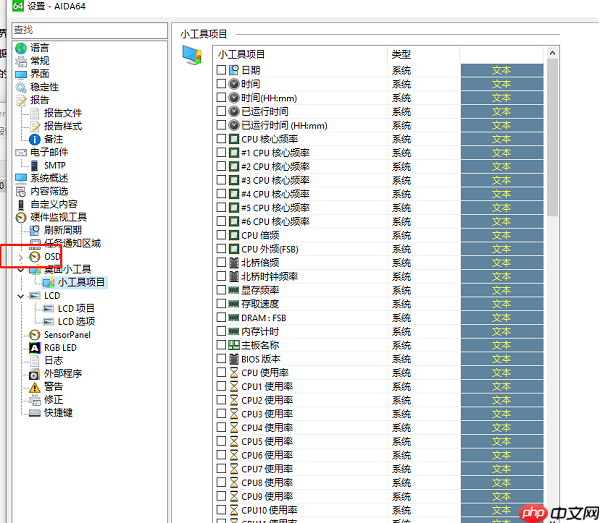The image size is (600, 523).
Task: Select the 北桥时钟频率 row
Action: 269,277
